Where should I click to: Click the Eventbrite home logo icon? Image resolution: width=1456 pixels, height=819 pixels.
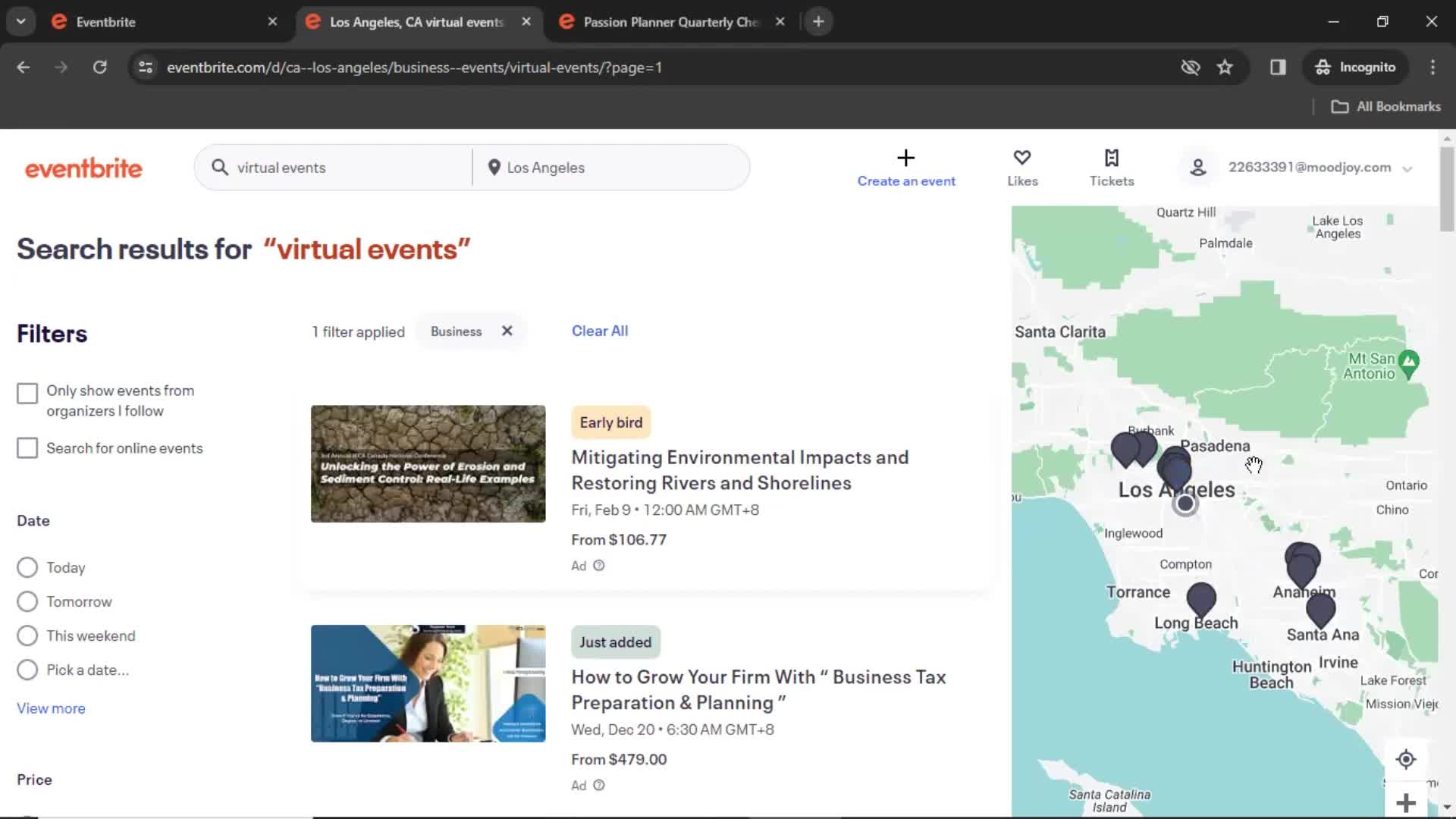point(83,168)
